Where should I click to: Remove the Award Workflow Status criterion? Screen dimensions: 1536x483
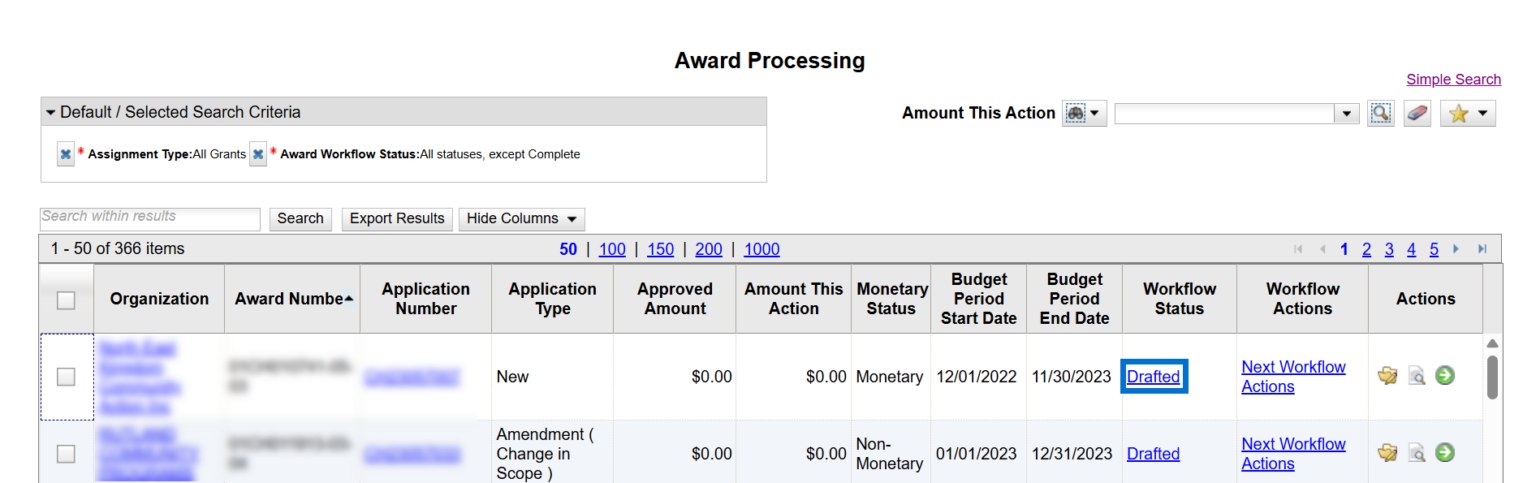point(258,154)
